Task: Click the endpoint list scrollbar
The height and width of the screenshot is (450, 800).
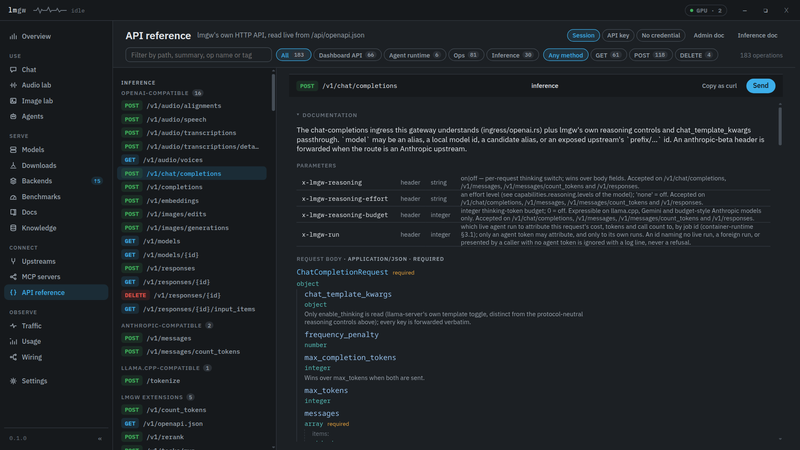Action: tap(273, 92)
